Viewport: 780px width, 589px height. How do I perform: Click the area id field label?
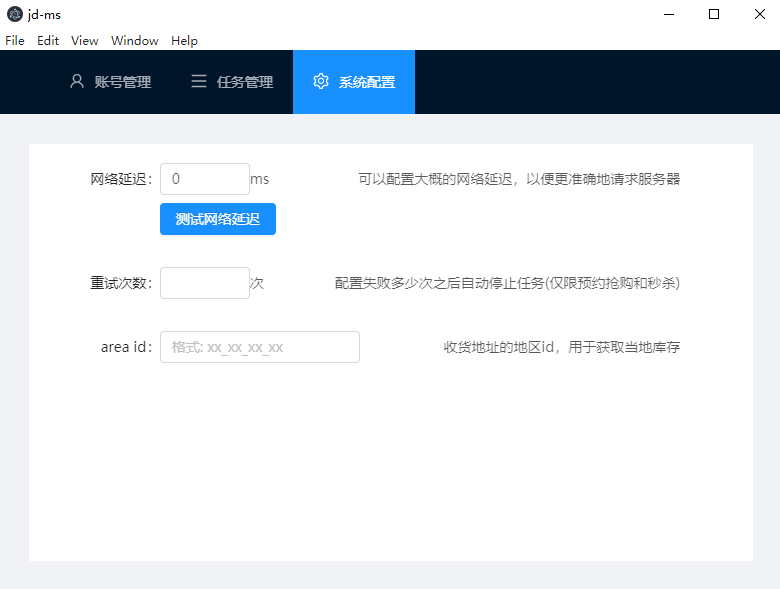point(125,347)
